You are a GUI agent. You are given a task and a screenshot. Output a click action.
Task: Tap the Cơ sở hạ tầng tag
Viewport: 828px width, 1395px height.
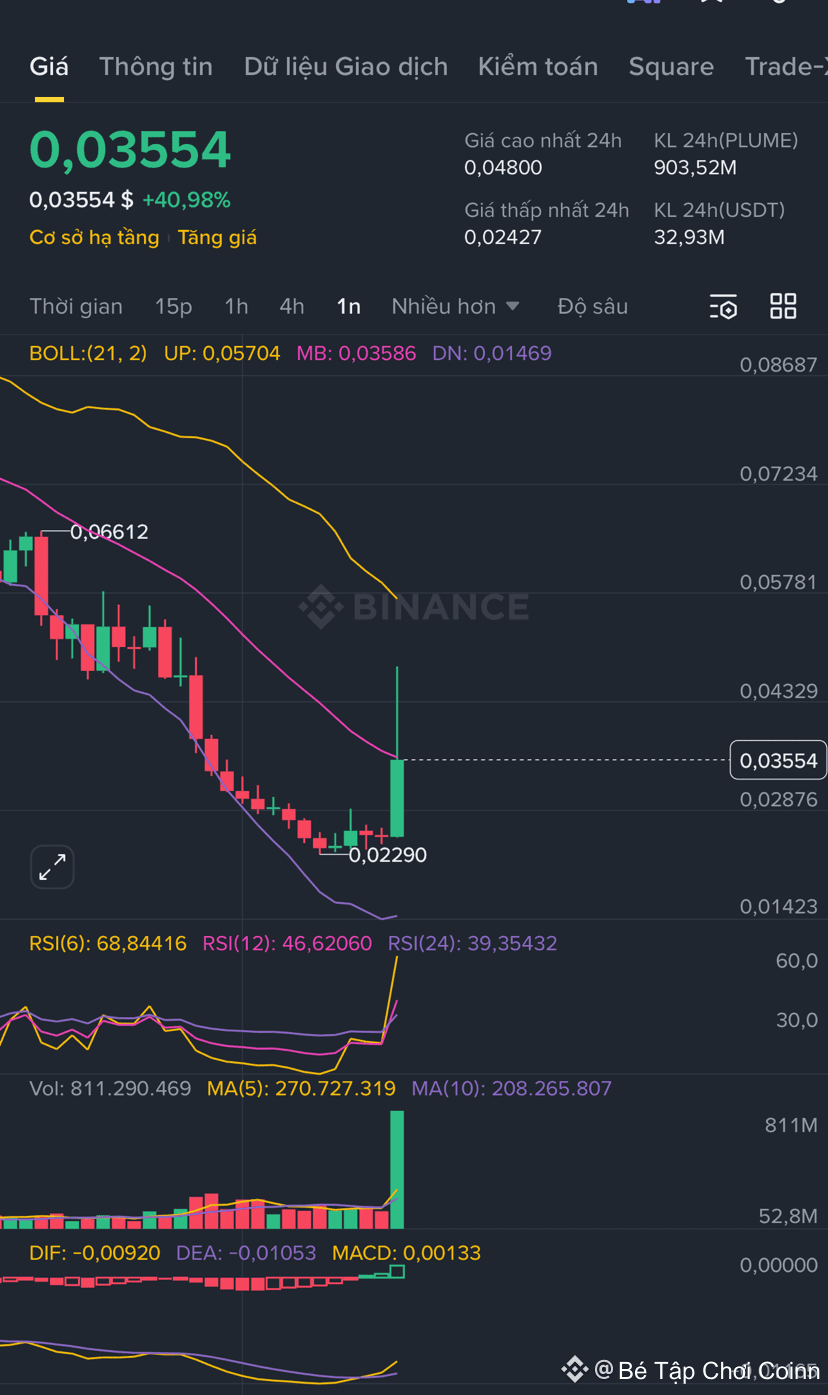pyautogui.click(x=94, y=237)
